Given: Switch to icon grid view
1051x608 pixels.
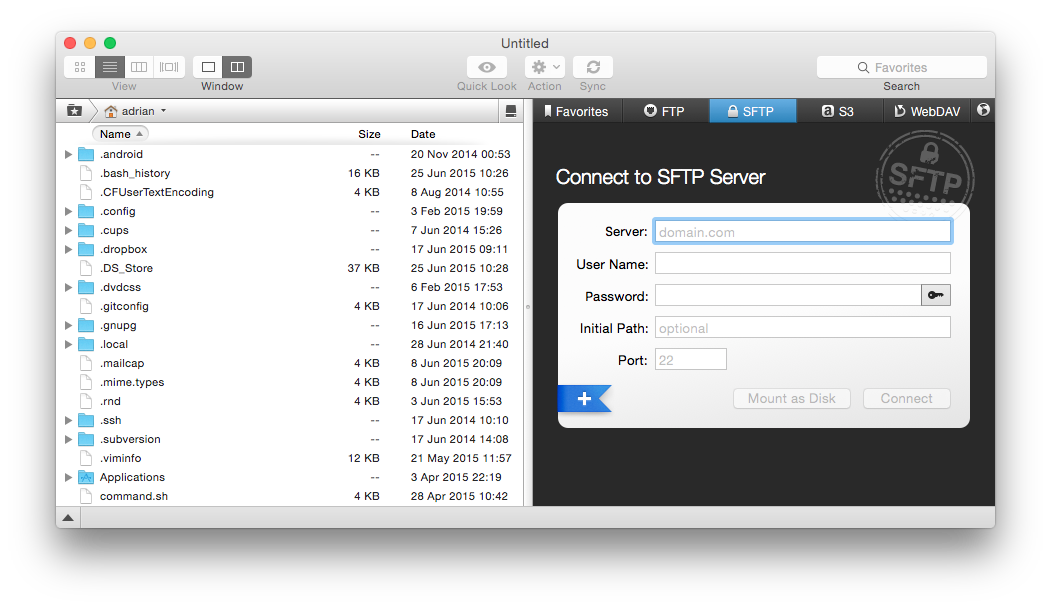Looking at the screenshot, I should [x=80, y=67].
